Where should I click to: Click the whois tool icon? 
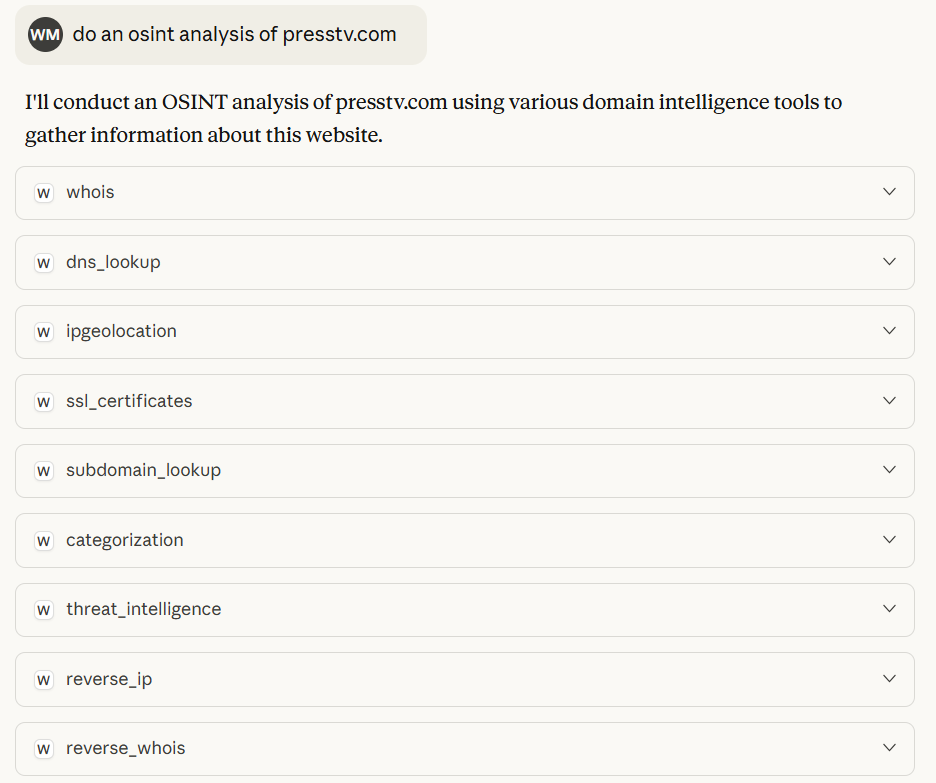coord(44,192)
